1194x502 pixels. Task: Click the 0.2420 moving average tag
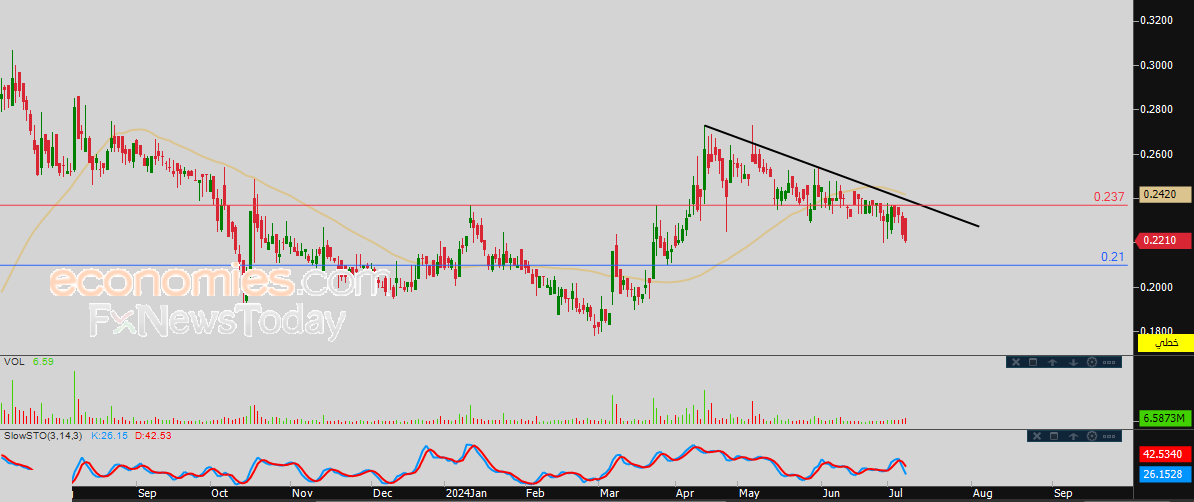pyautogui.click(x=1165, y=194)
